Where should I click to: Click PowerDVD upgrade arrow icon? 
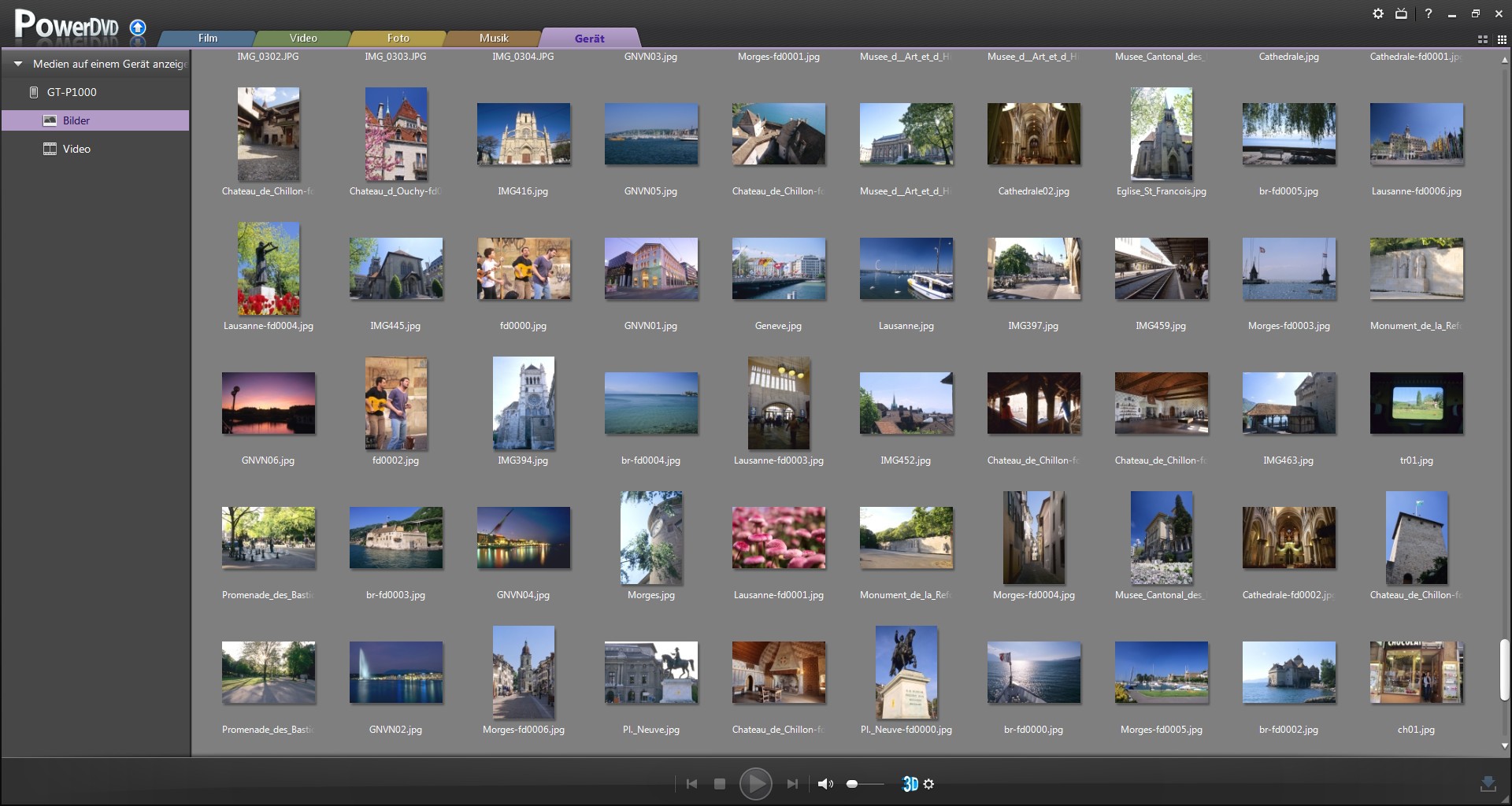138,28
